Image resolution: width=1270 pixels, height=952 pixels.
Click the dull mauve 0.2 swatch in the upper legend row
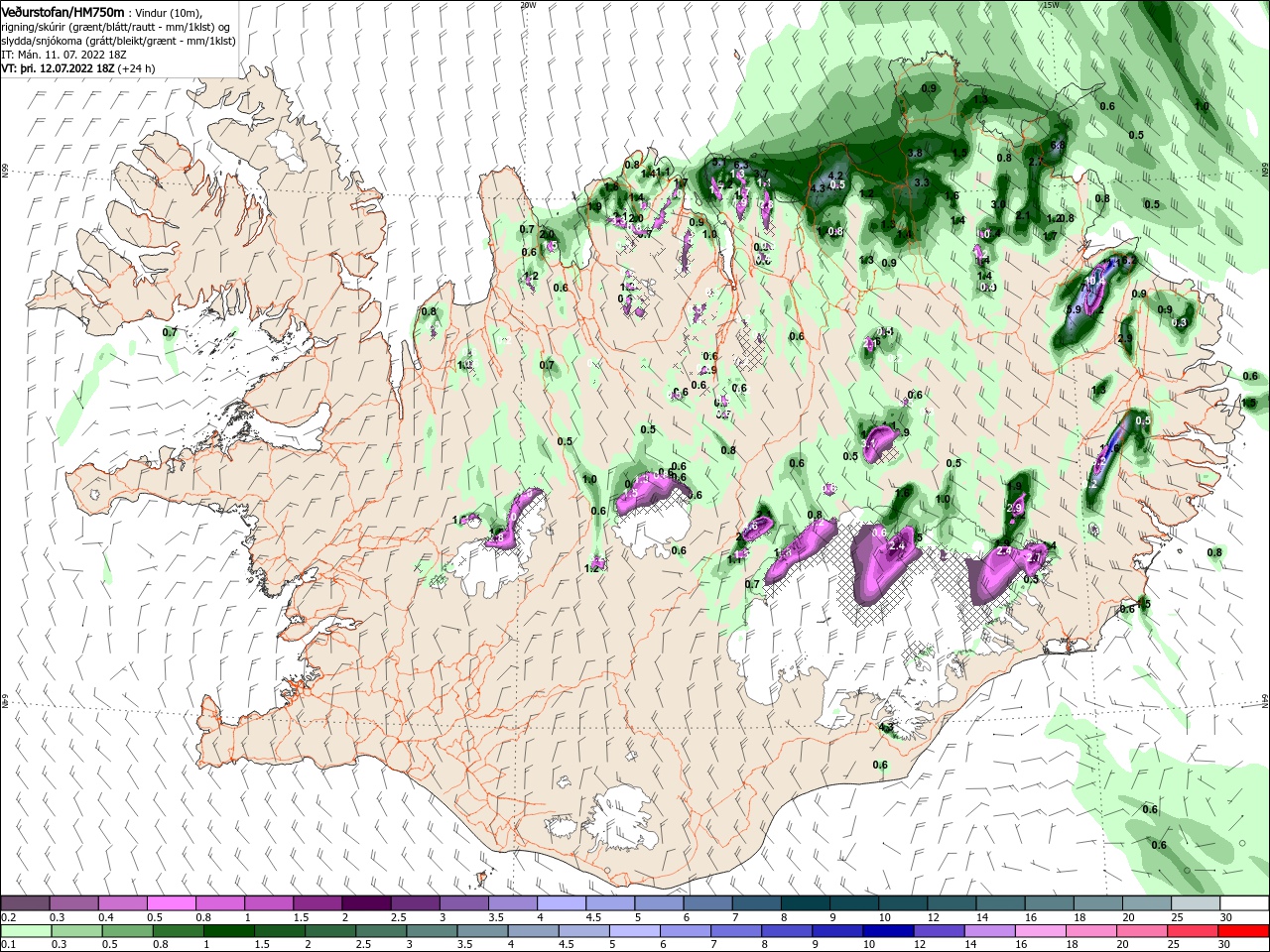[25, 903]
